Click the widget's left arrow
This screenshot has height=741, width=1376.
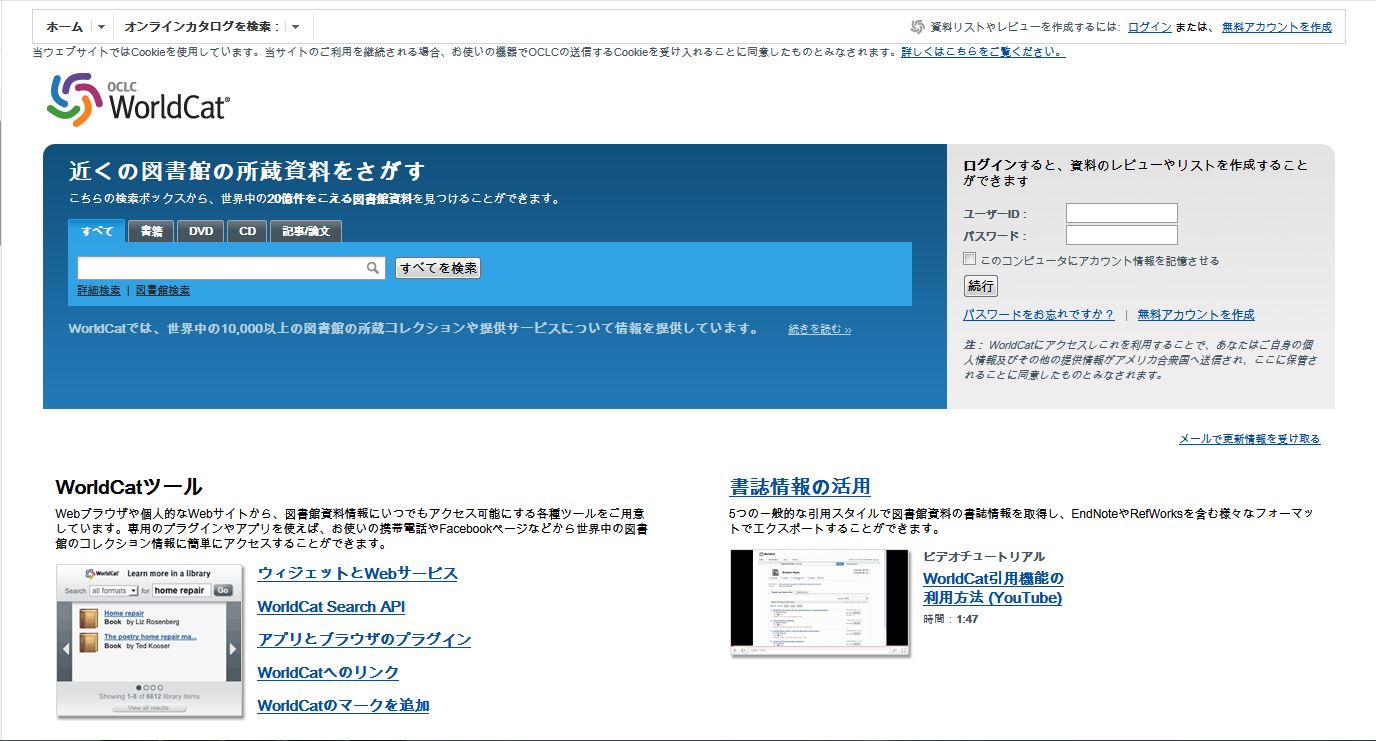tap(65, 648)
